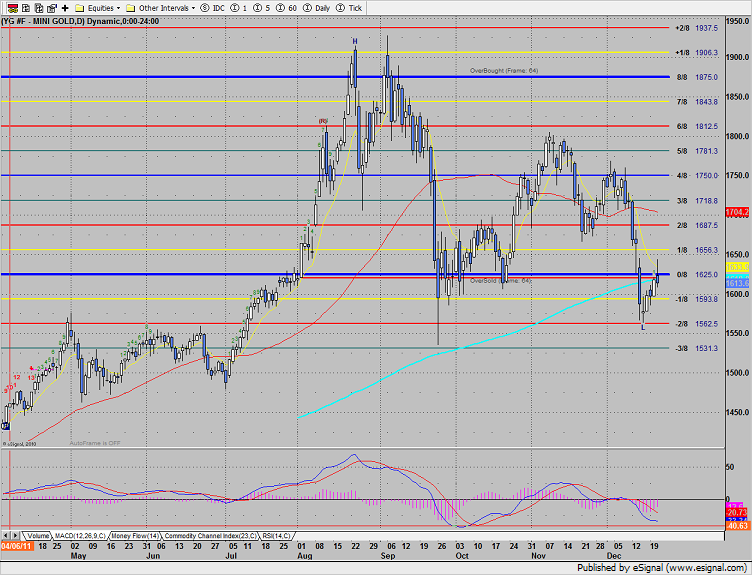Screen dimensions: 752x575
Task: Click the yellow 1633.9 price tag
Action: [737, 267]
